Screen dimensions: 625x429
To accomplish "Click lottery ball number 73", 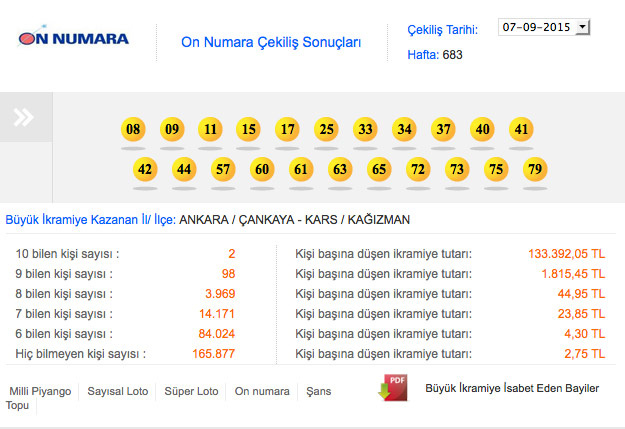I will click(x=457, y=169).
